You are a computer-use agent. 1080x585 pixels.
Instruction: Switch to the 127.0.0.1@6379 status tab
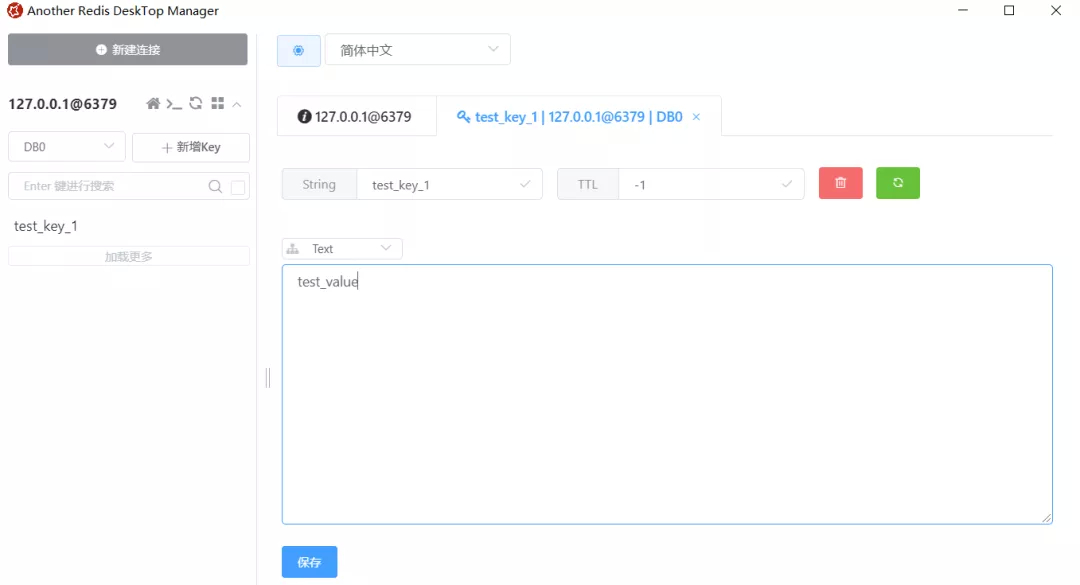point(356,115)
